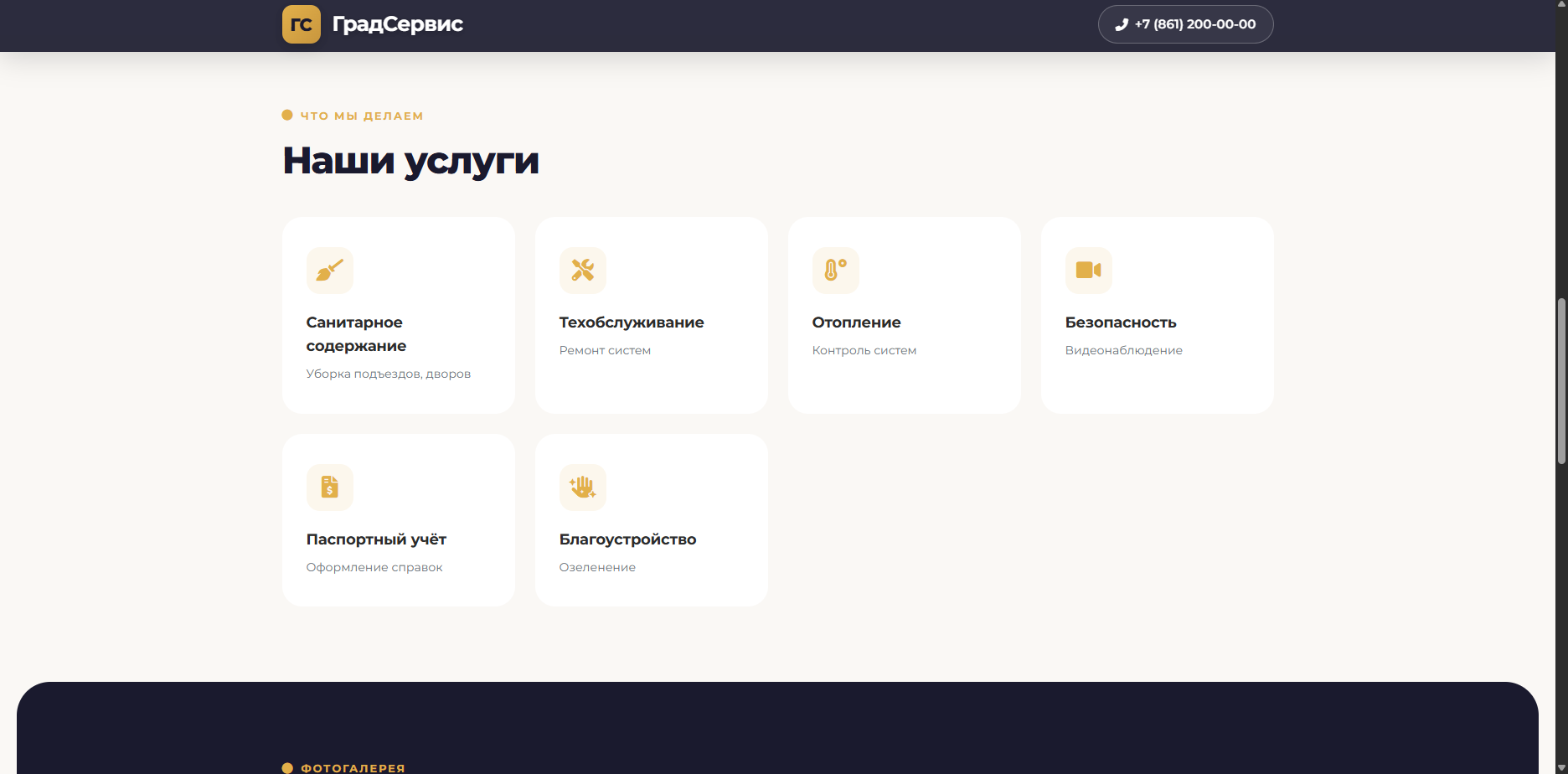Image resolution: width=1568 pixels, height=774 pixels.
Task: Select the Паспортный учёт card title
Action: (x=376, y=539)
